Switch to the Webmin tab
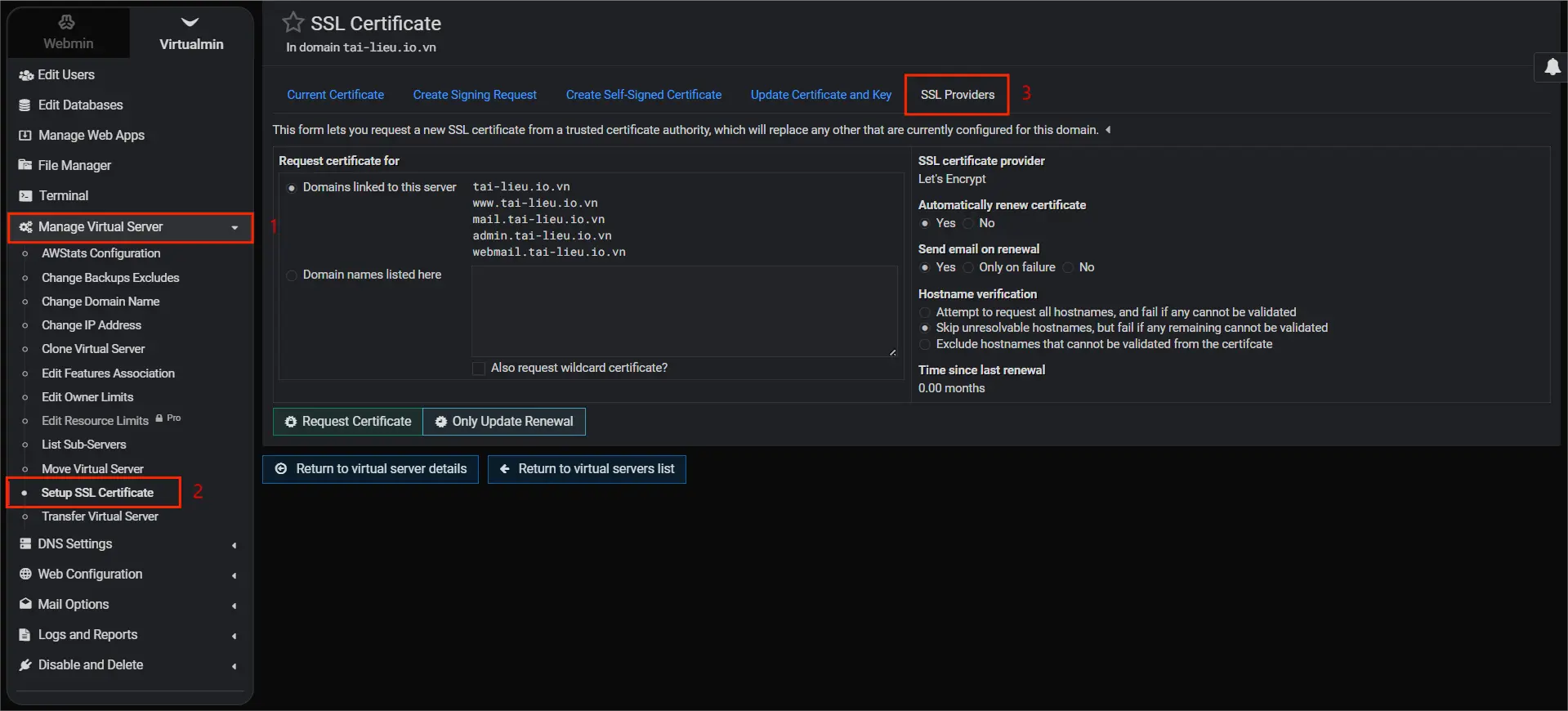This screenshot has height=711, width=1568. [68, 33]
